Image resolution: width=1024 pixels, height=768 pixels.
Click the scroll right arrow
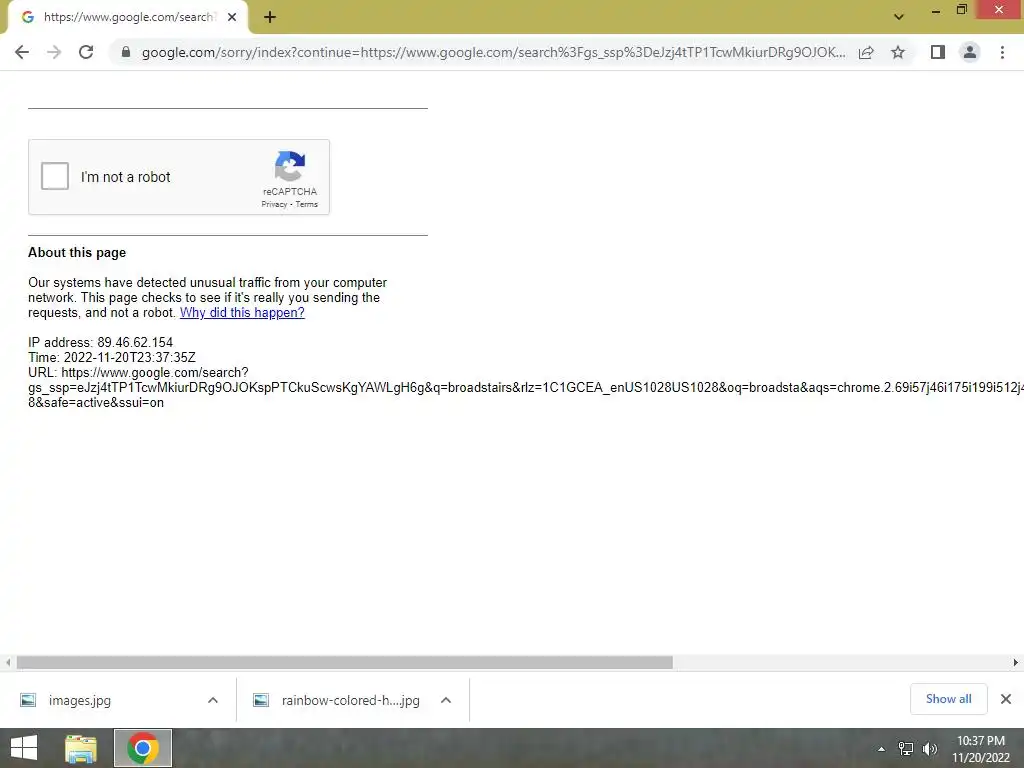click(1016, 662)
